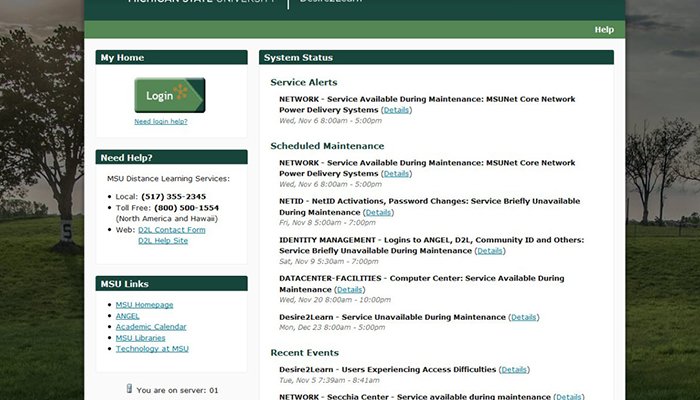Visit the MSU Libraries link
700x400 pixels.
[x=141, y=338]
